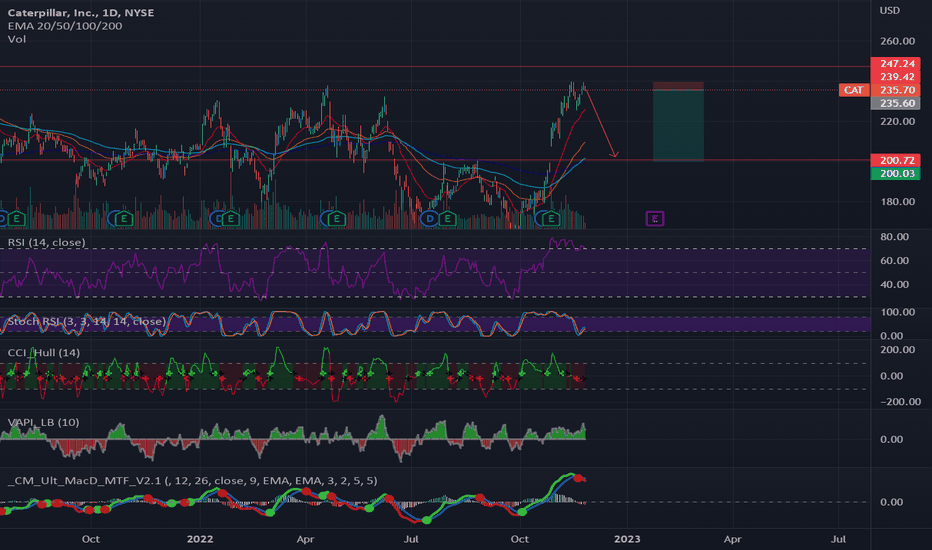Image resolution: width=932 pixels, height=550 pixels.
Task: Click the 0.00 value on the VAPI_LB scale
Action: tap(892, 439)
